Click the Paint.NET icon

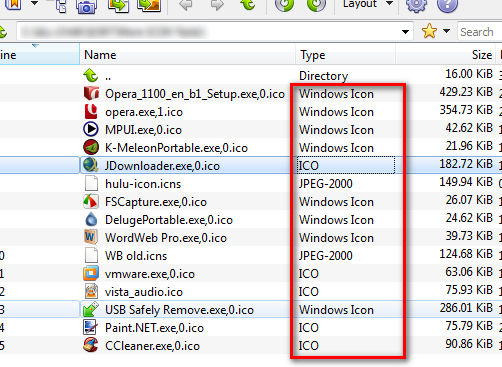point(91,327)
